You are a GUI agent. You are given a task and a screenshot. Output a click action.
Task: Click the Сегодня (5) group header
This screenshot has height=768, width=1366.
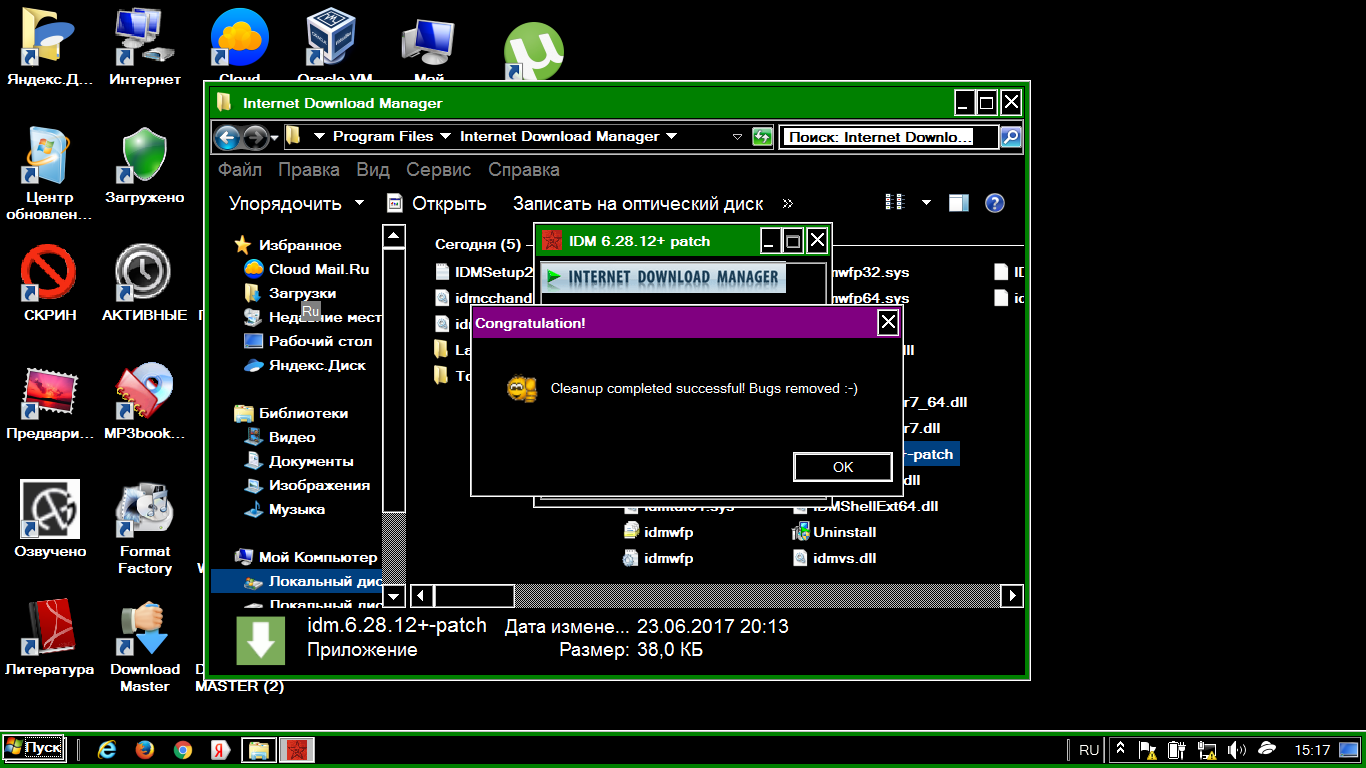click(x=478, y=244)
